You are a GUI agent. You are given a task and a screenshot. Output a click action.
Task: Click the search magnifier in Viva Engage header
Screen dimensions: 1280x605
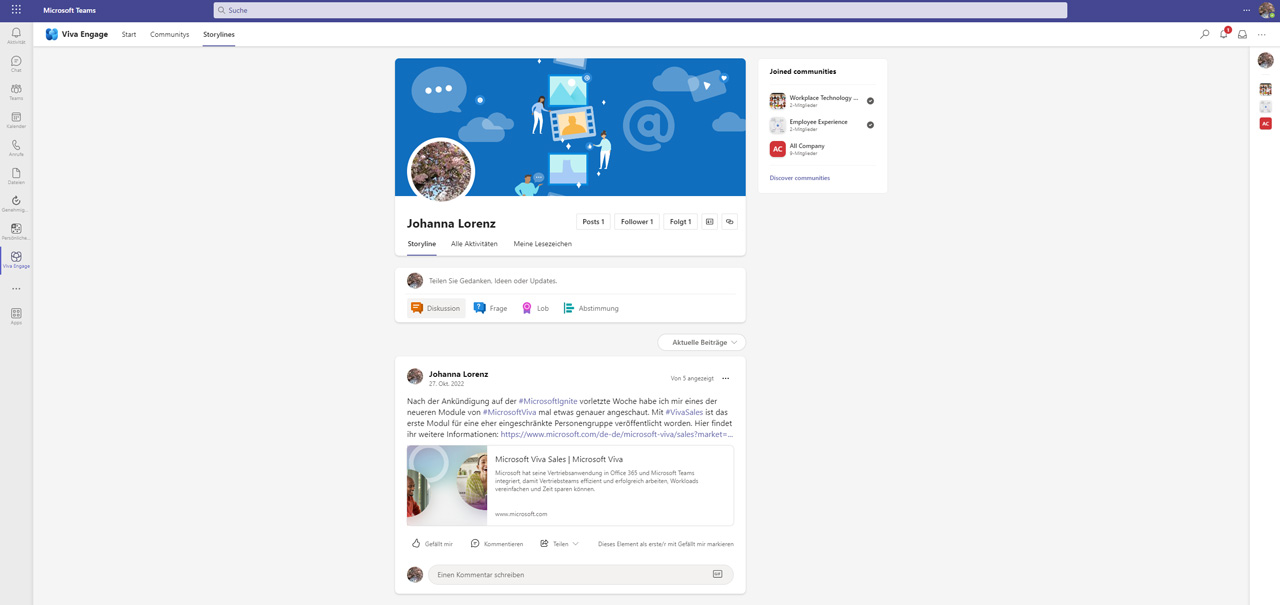pyautogui.click(x=1205, y=34)
